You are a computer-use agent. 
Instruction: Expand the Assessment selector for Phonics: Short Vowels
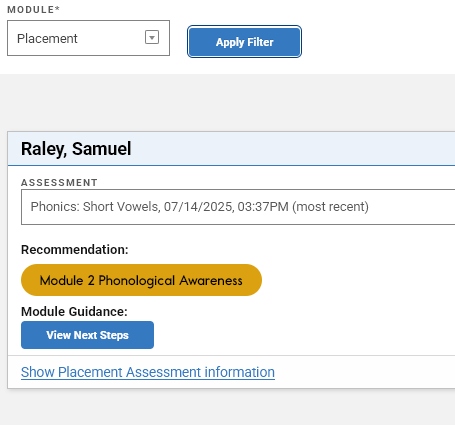[x=238, y=207]
